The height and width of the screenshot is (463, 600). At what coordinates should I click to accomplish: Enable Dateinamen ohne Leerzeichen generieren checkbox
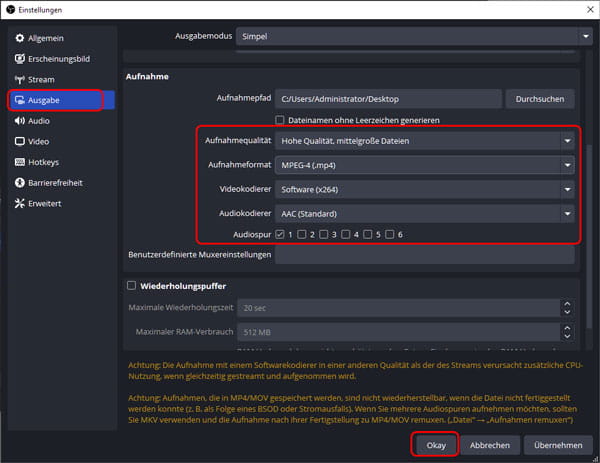click(x=280, y=120)
